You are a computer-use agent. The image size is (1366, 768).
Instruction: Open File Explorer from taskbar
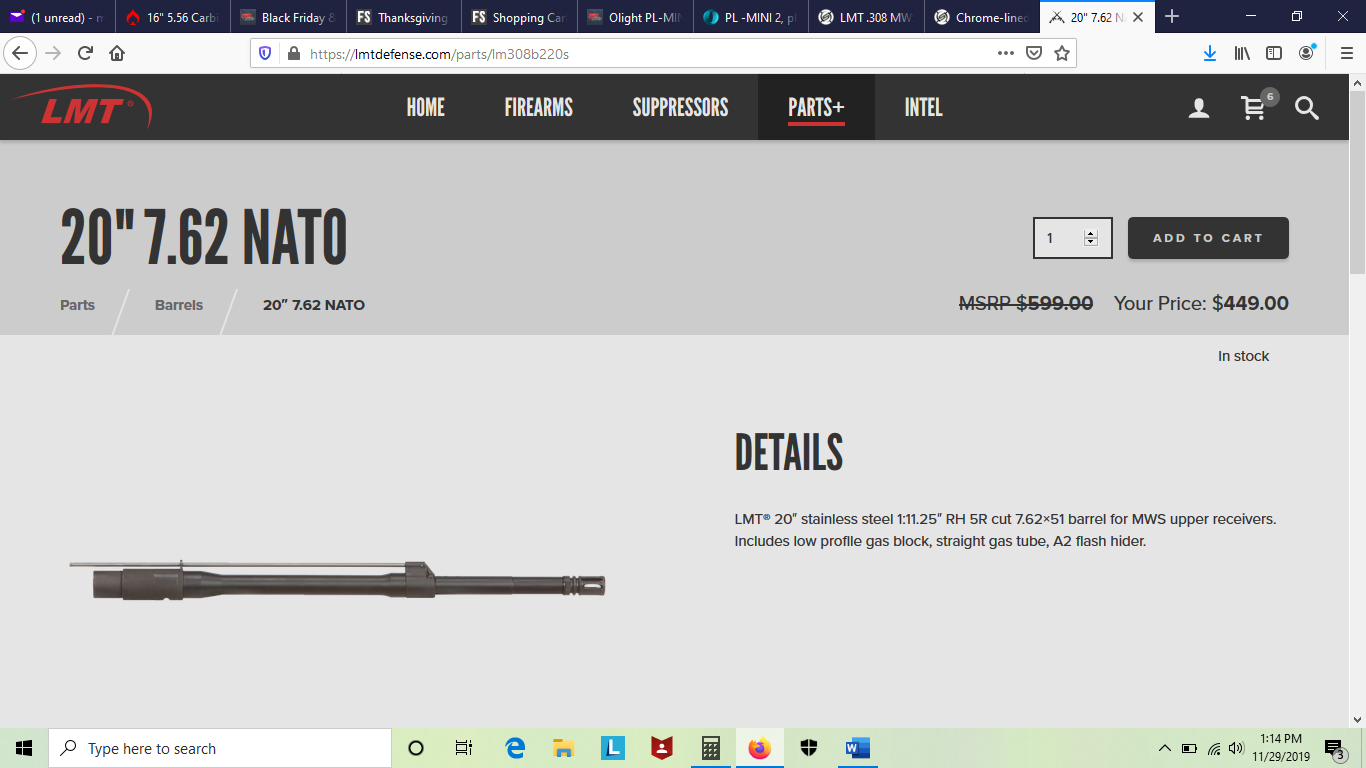pos(563,748)
